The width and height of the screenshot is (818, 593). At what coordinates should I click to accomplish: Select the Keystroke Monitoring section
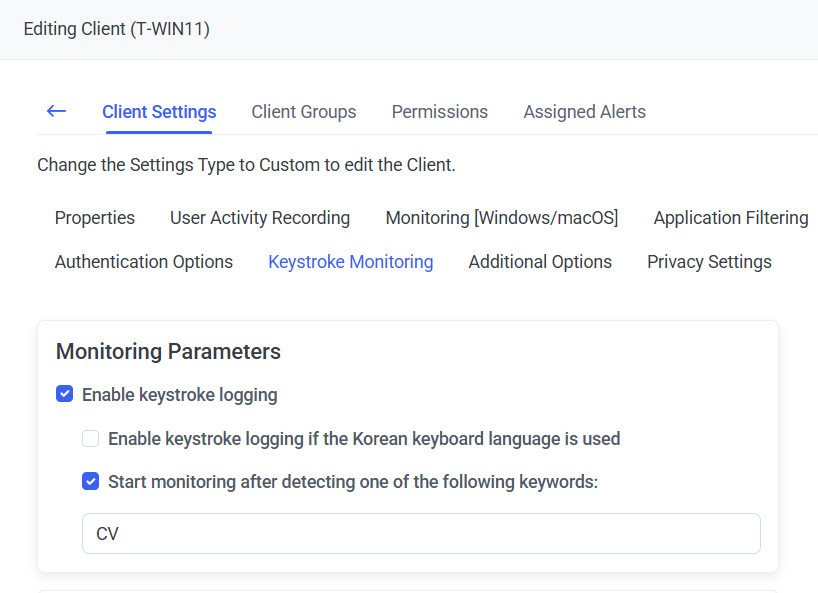coord(350,262)
